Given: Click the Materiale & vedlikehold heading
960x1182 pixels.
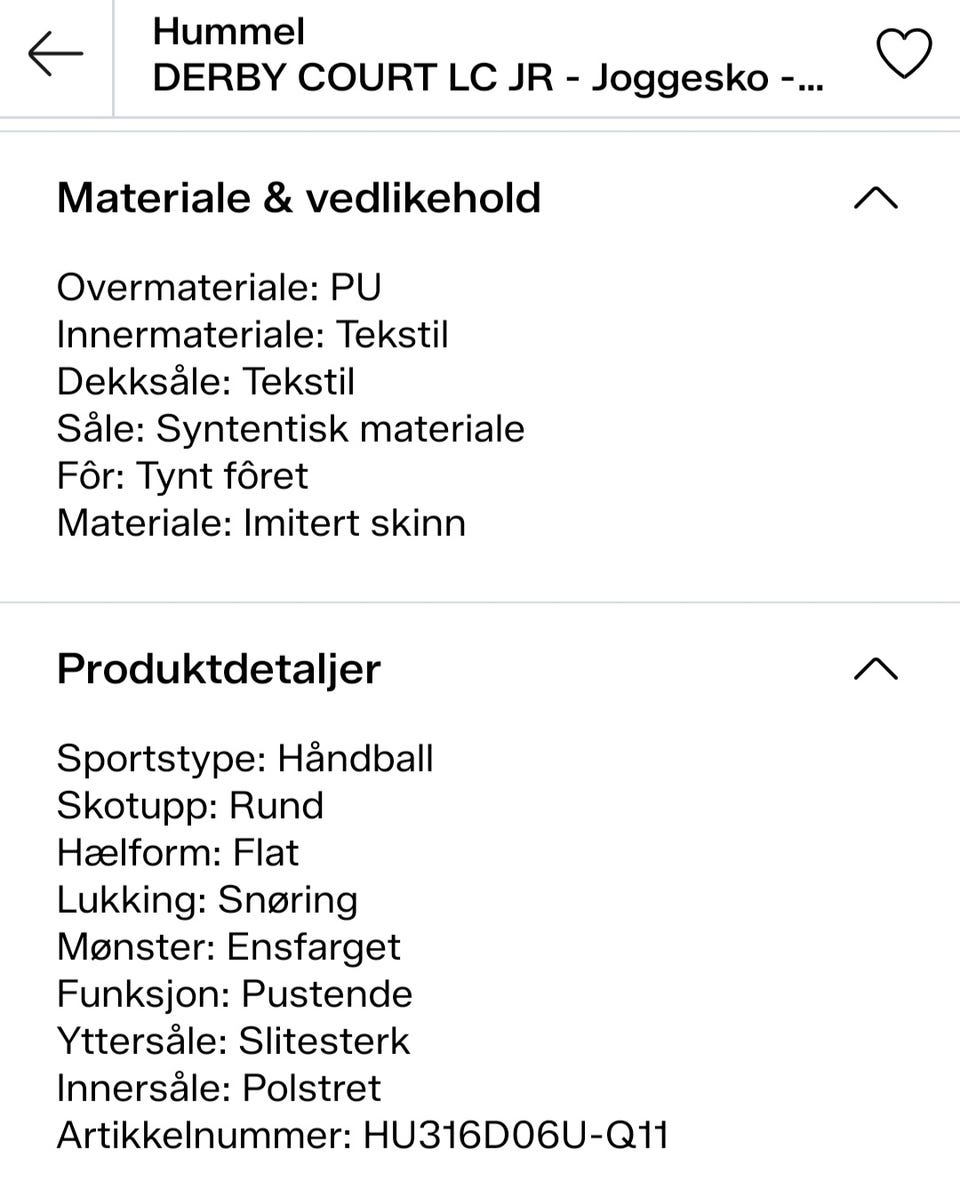Looking at the screenshot, I should (x=299, y=198).
